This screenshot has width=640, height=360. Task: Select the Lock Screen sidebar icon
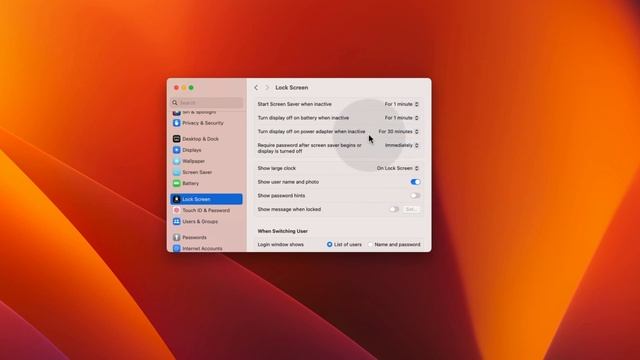[x=176, y=199]
